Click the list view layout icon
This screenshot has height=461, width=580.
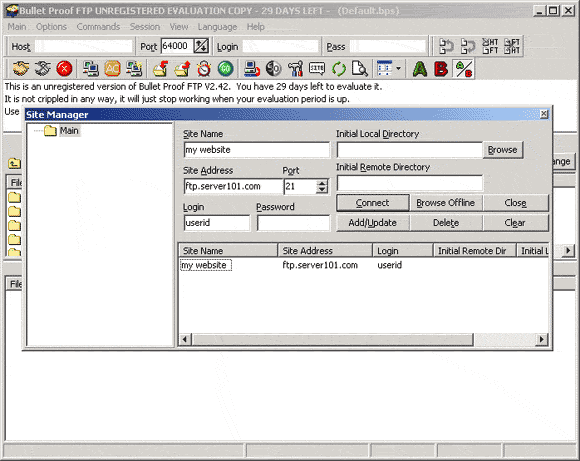coord(385,69)
